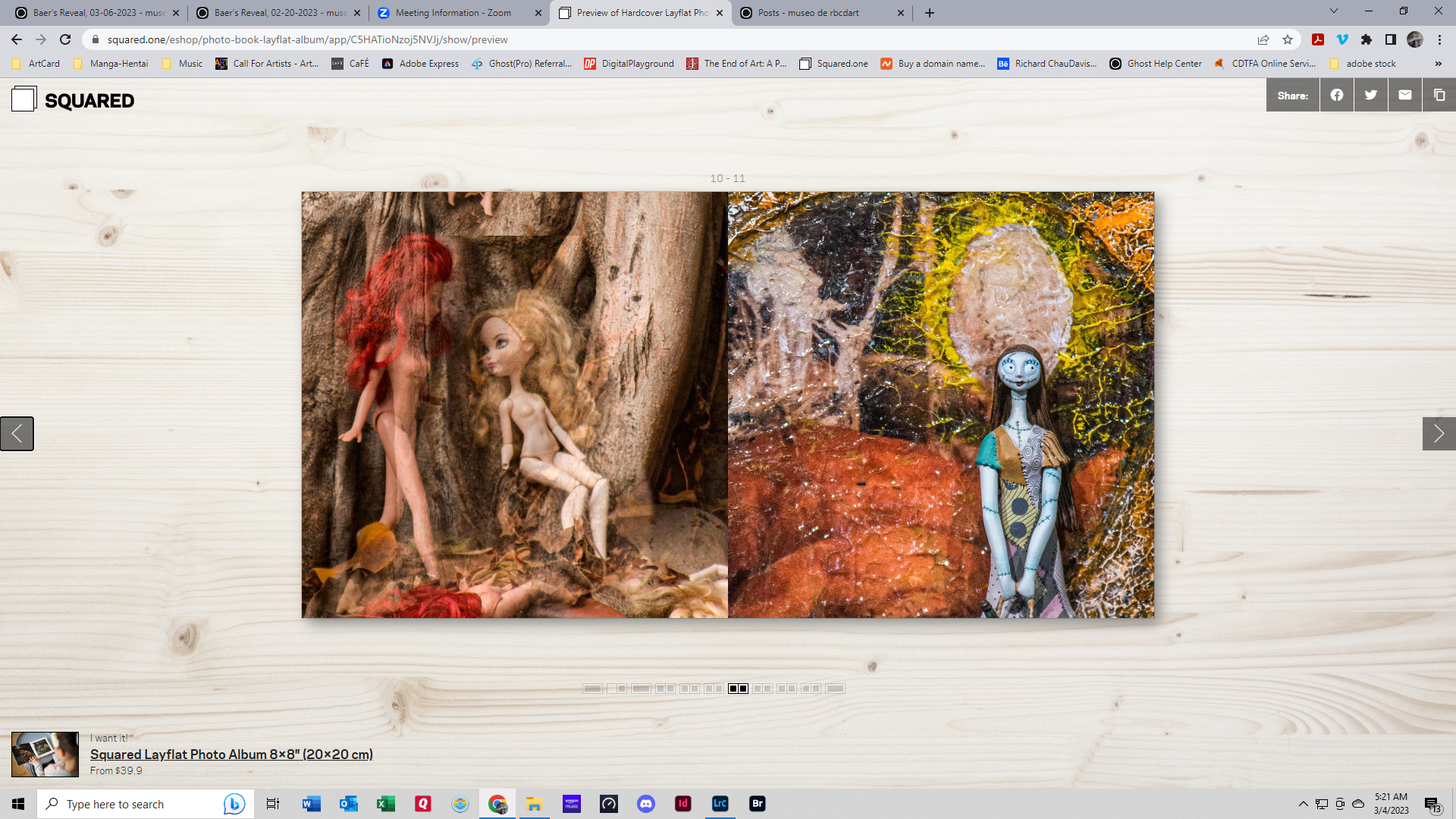Image resolution: width=1456 pixels, height=819 pixels.
Task: Open the Vimeo extension
Action: click(1342, 39)
